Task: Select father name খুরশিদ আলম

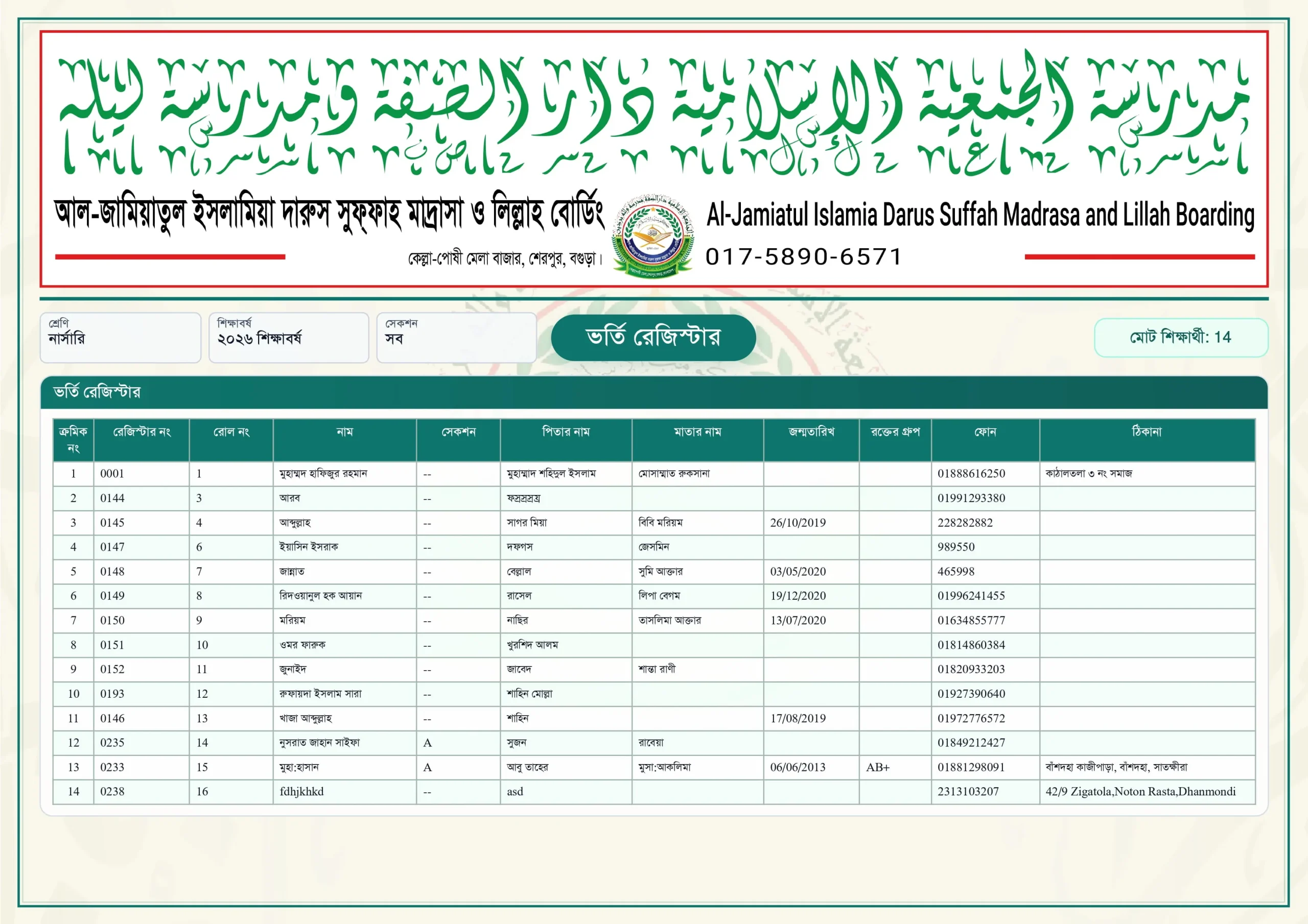Action: 533,645
